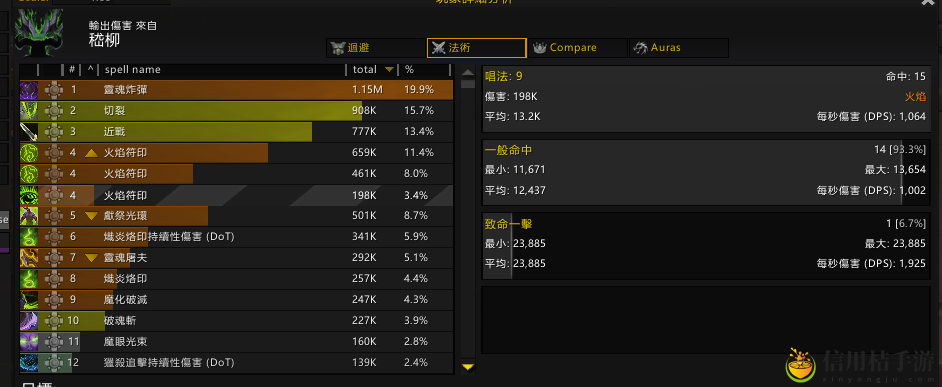This screenshot has width=942, height=387.
Task: Click the 靈魂炸彈 spell icon
Action: [29, 90]
